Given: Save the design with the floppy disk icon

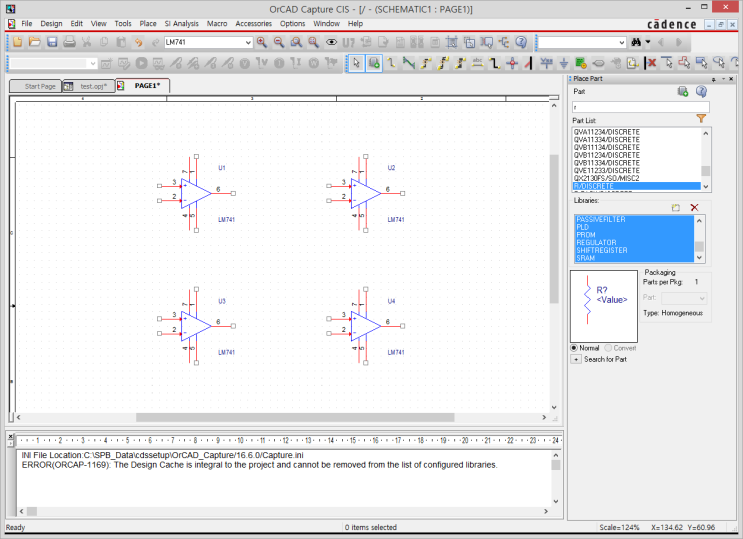Looking at the screenshot, I should pyautogui.click(x=52, y=42).
